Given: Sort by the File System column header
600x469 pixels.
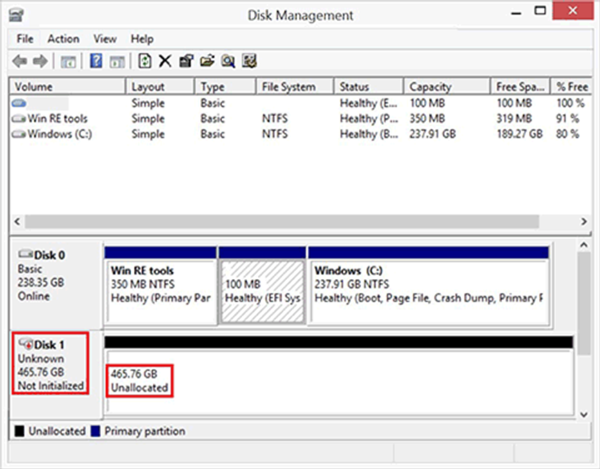Looking at the screenshot, I should click(295, 86).
